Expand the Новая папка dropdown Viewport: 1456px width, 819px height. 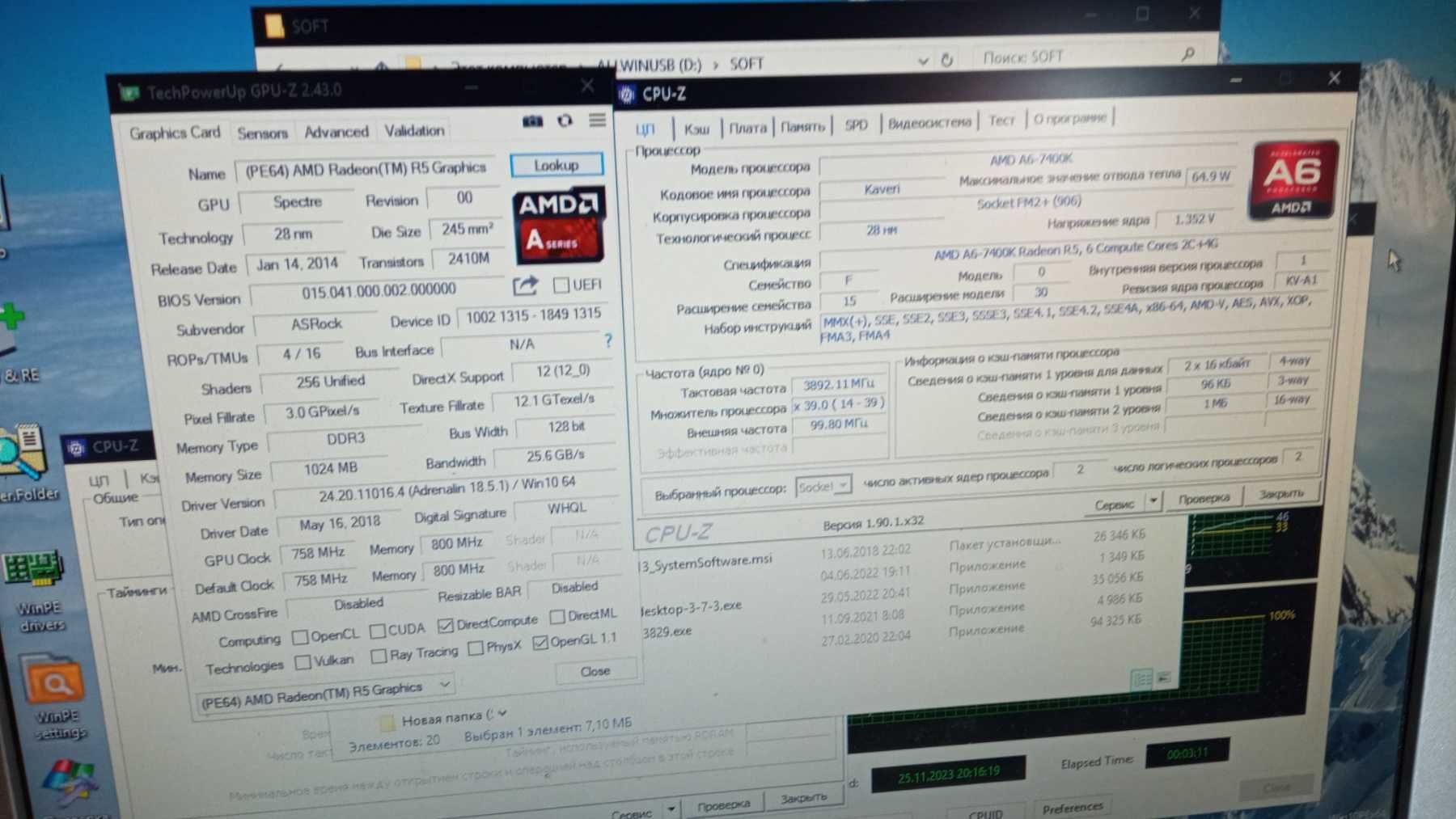pyautogui.click(x=502, y=713)
